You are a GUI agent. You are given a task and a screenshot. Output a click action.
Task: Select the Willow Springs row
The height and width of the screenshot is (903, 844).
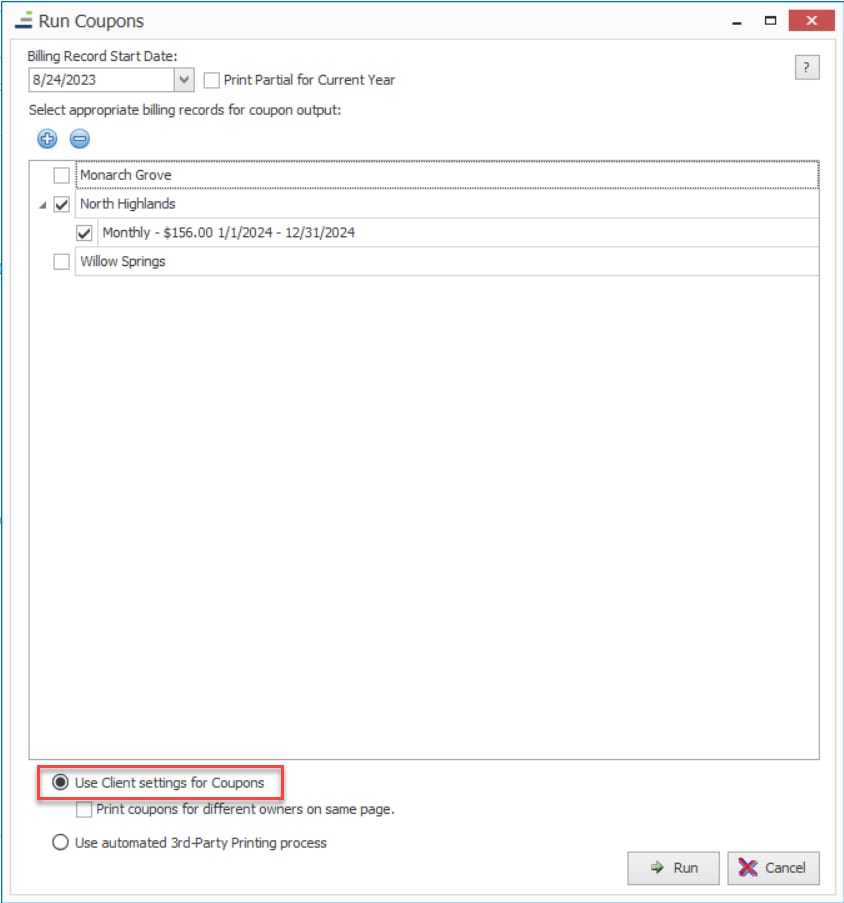click(447, 261)
